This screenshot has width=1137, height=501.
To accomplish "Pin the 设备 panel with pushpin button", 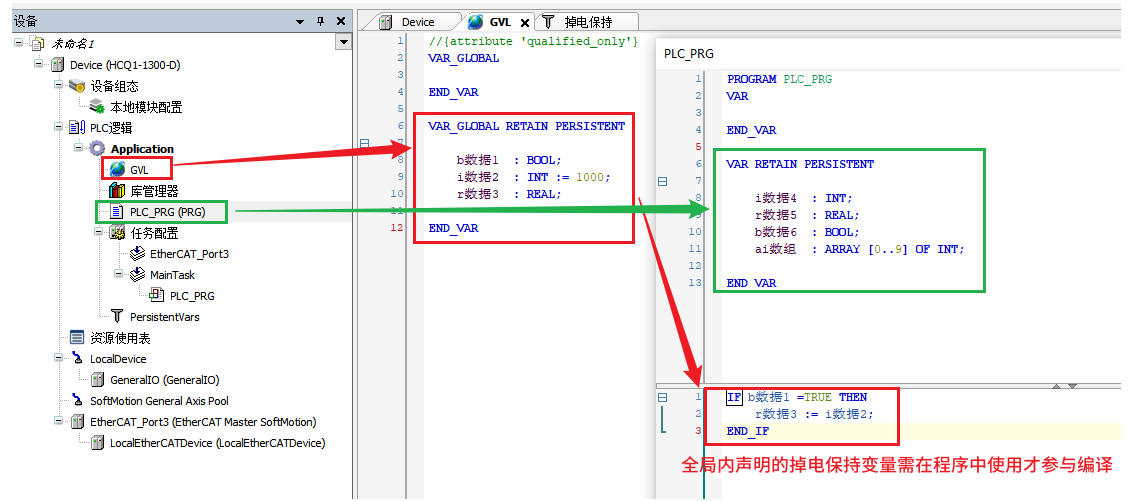I will click(x=321, y=22).
